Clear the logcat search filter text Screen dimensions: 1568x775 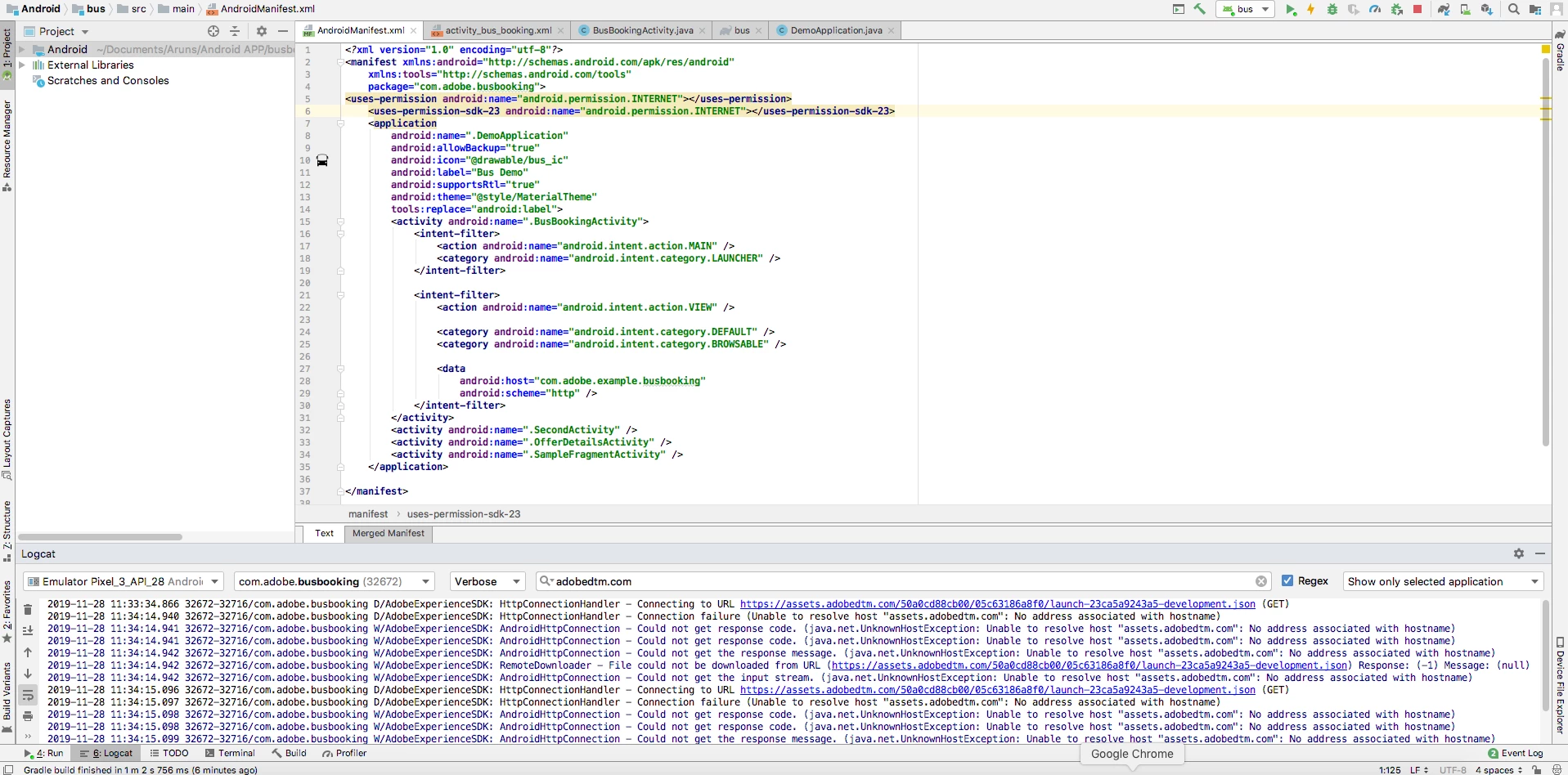point(1261,581)
